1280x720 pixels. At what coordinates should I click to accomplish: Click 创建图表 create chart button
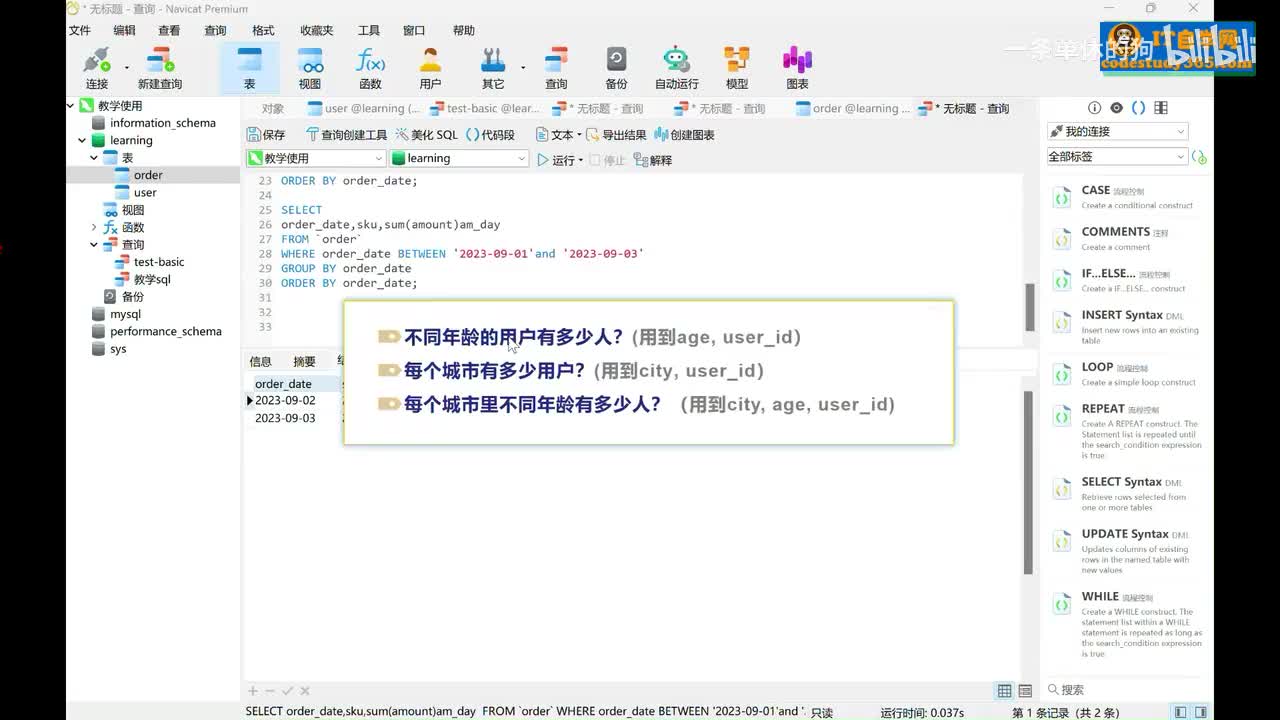pyautogui.click(x=684, y=135)
